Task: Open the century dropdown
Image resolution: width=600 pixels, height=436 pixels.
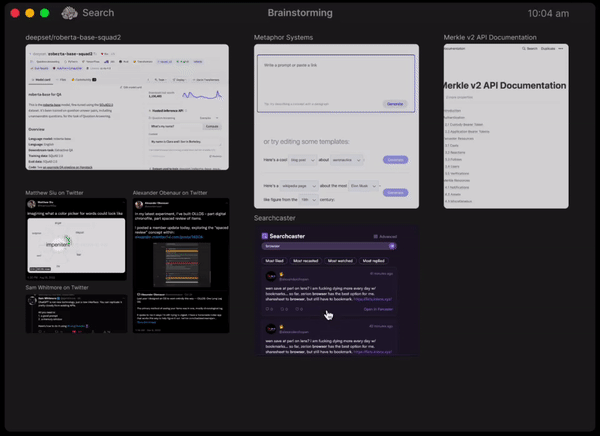Action: coord(308,199)
